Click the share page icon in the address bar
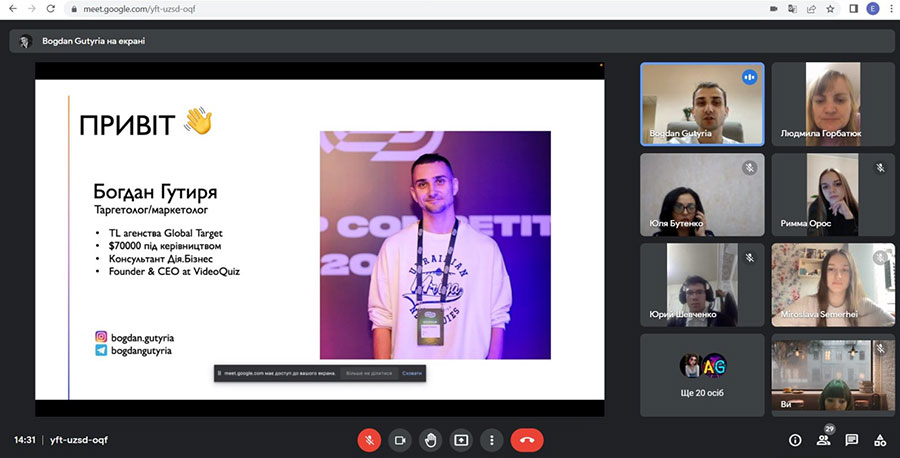This screenshot has width=900, height=458. coord(811,9)
